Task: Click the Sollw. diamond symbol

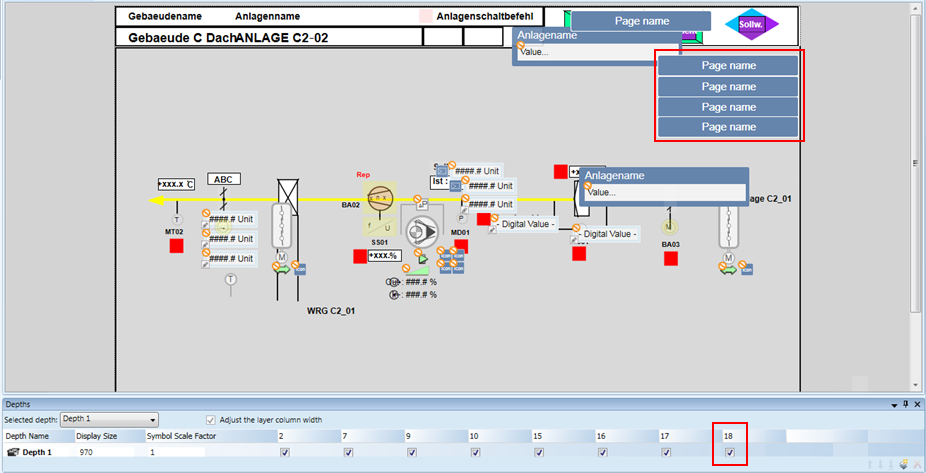Action: tap(747, 24)
